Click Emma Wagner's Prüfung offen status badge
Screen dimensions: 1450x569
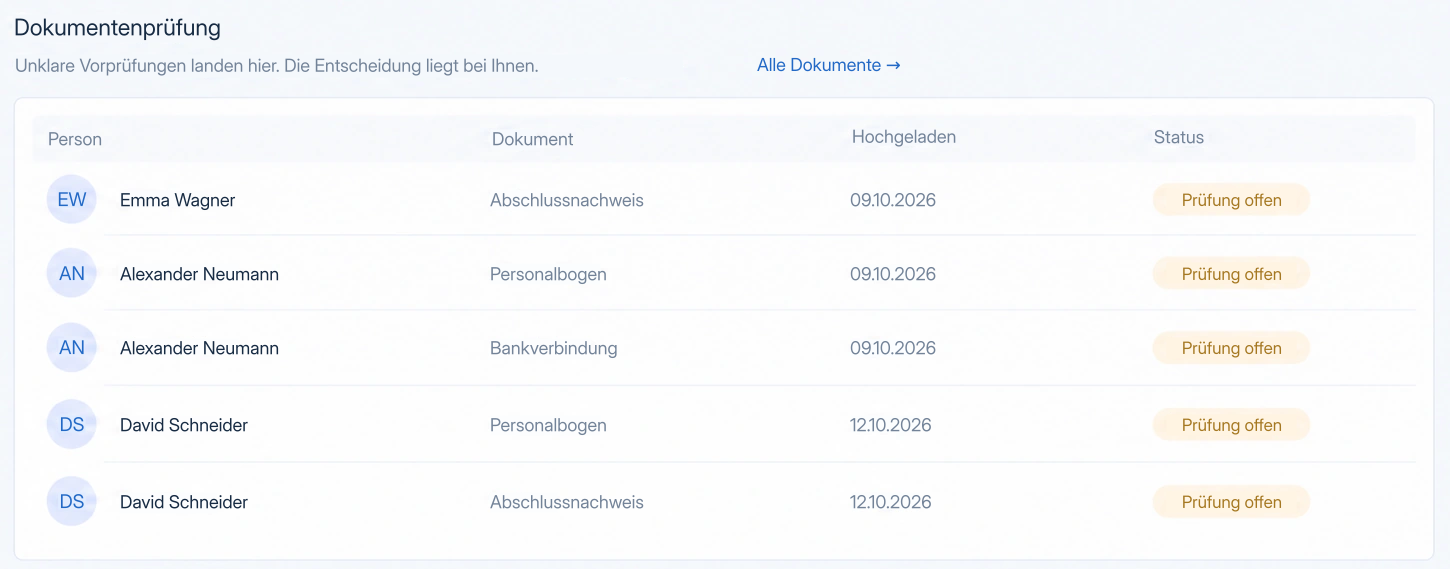(x=1231, y=200)
